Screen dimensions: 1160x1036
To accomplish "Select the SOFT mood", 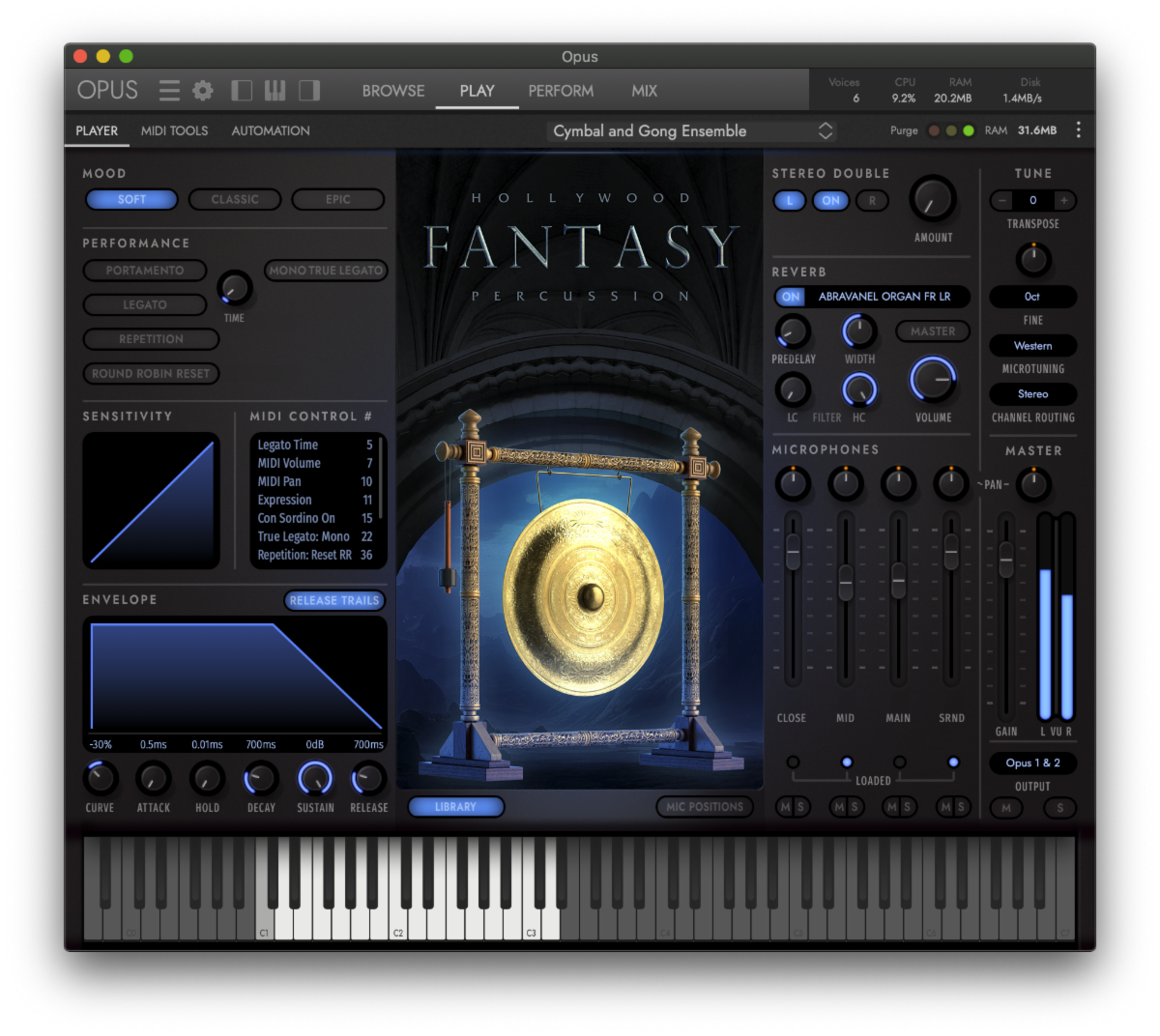I will 132,199.
